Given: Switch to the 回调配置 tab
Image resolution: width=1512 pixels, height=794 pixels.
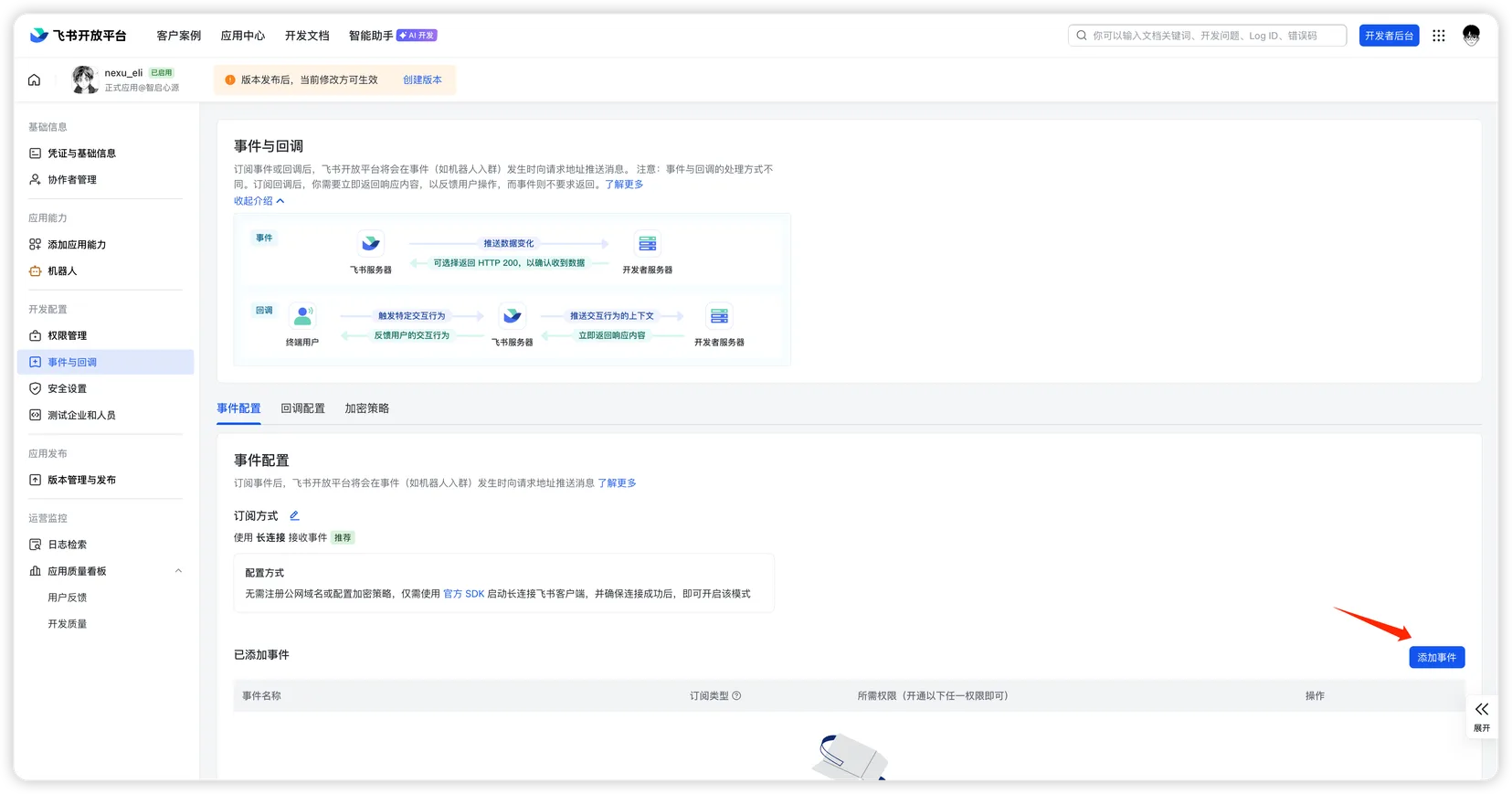Looking at the screenshot, I should [x=302, y=408].
